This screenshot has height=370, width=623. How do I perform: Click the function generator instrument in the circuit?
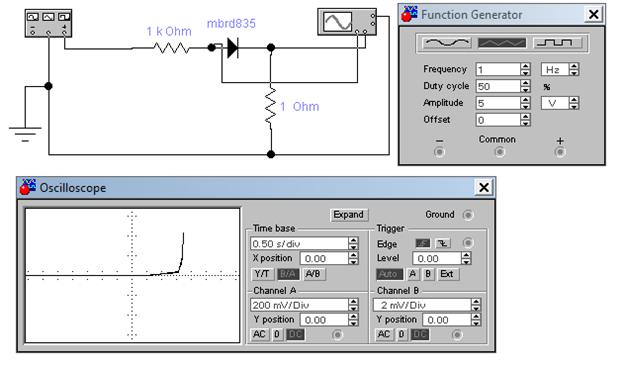(48, 23)
